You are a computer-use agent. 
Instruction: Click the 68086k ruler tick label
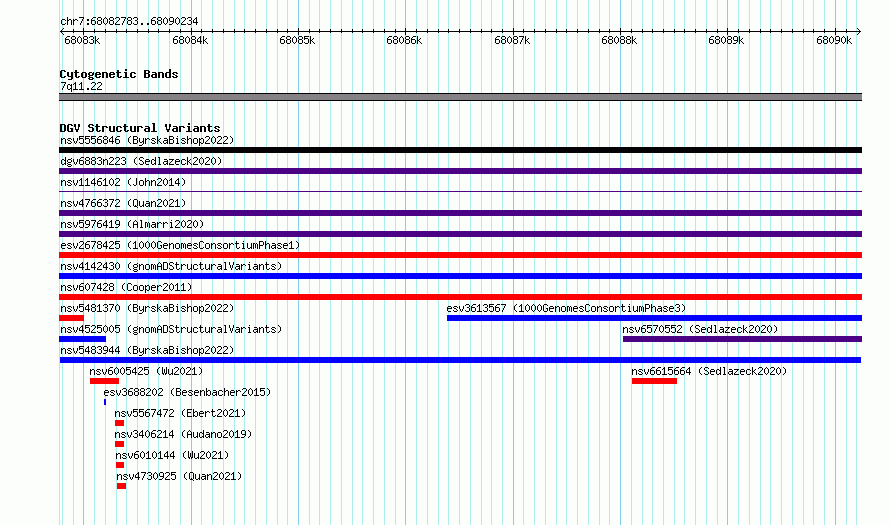(x=404, y=40)
